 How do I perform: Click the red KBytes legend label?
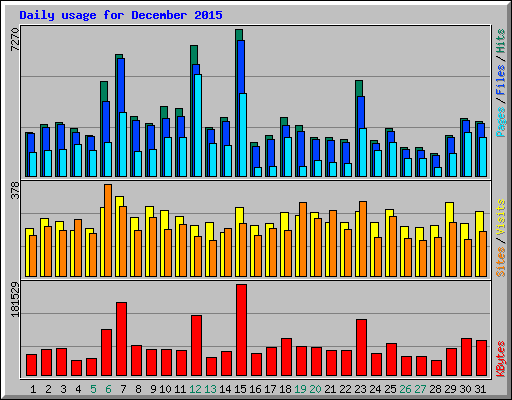pyautogui.click(x=501, y=359)
